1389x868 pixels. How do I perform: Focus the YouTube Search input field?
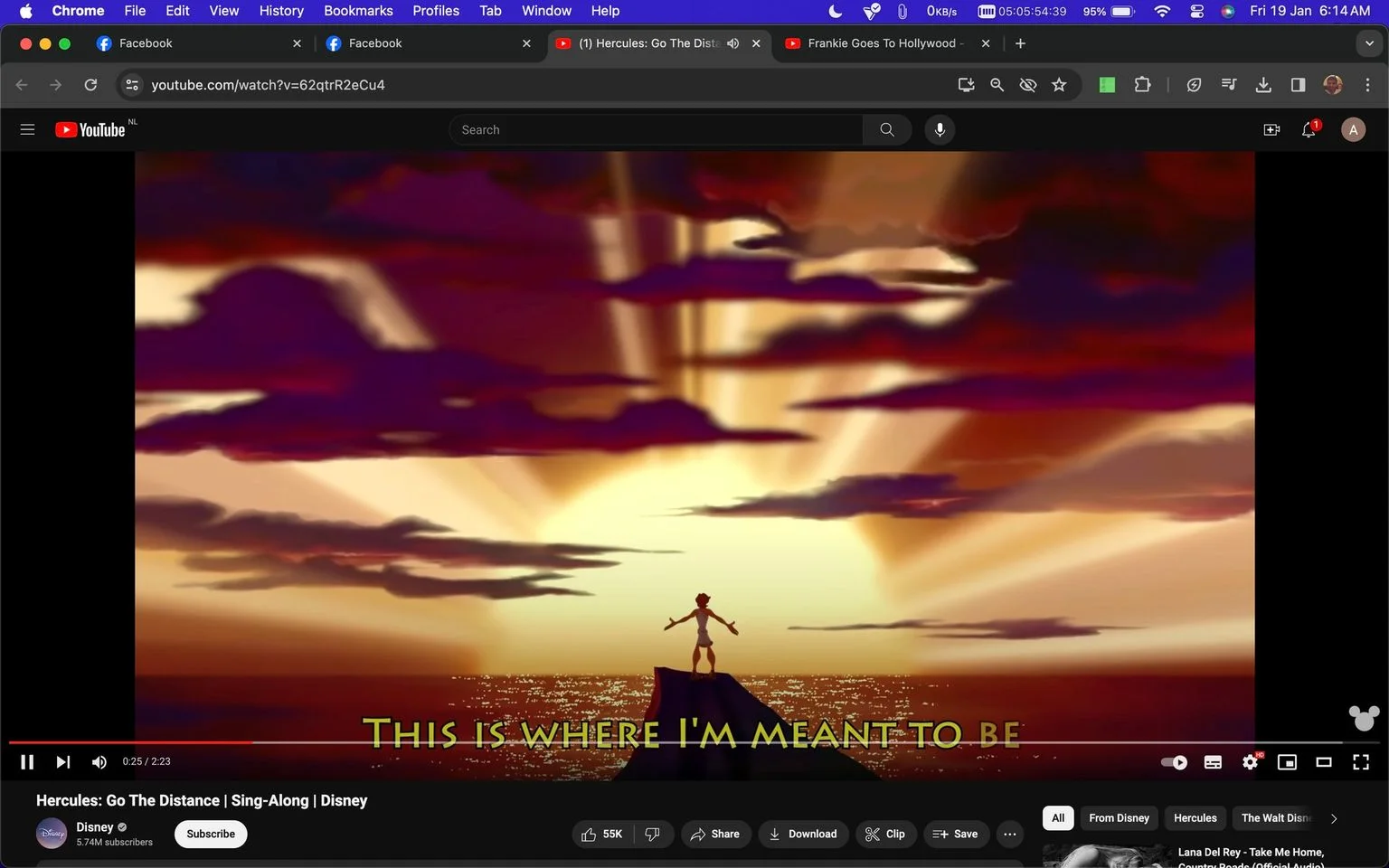(656, 130)
